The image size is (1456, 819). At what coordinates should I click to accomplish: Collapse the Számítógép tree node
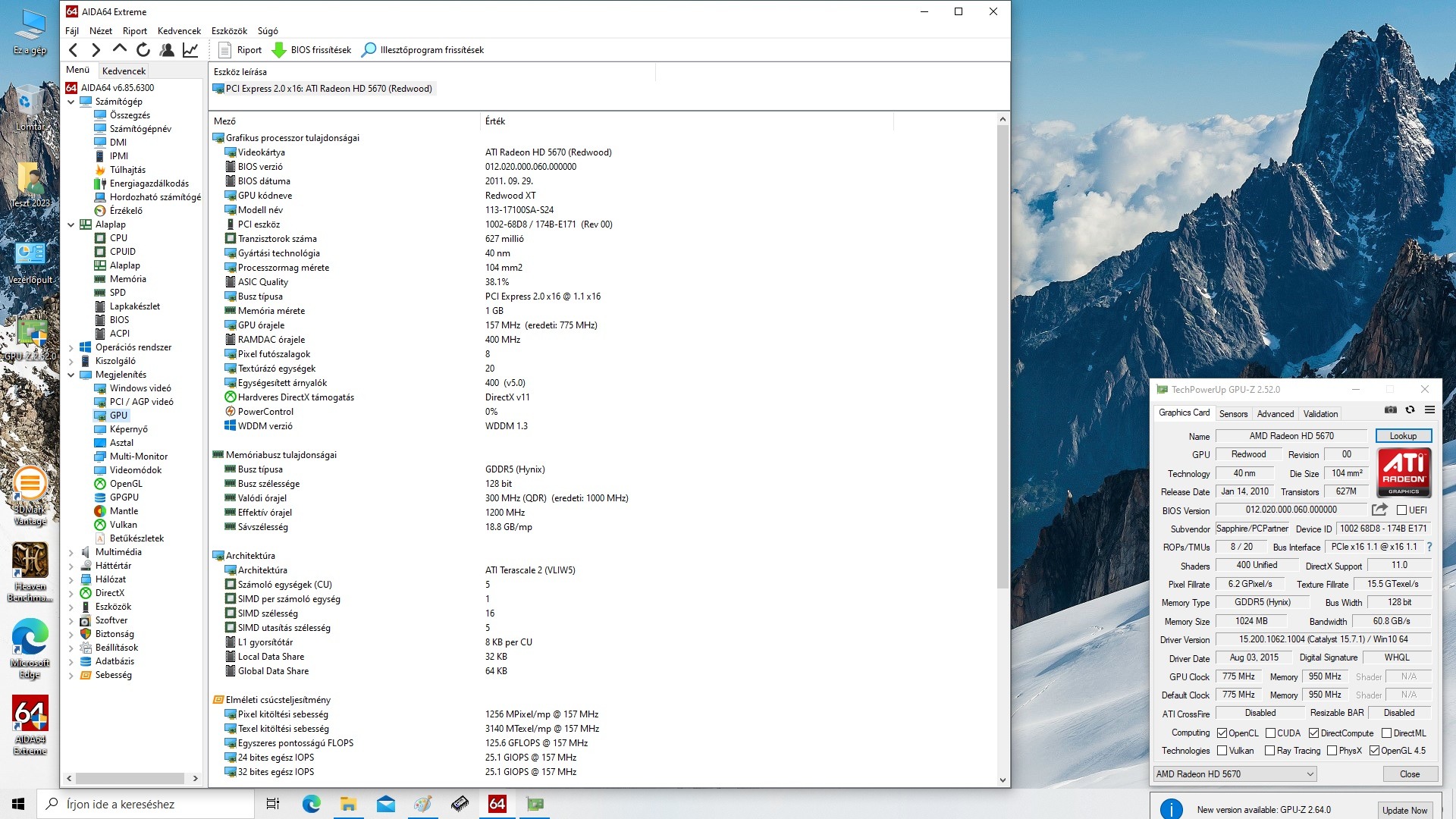tap(71, 102)
